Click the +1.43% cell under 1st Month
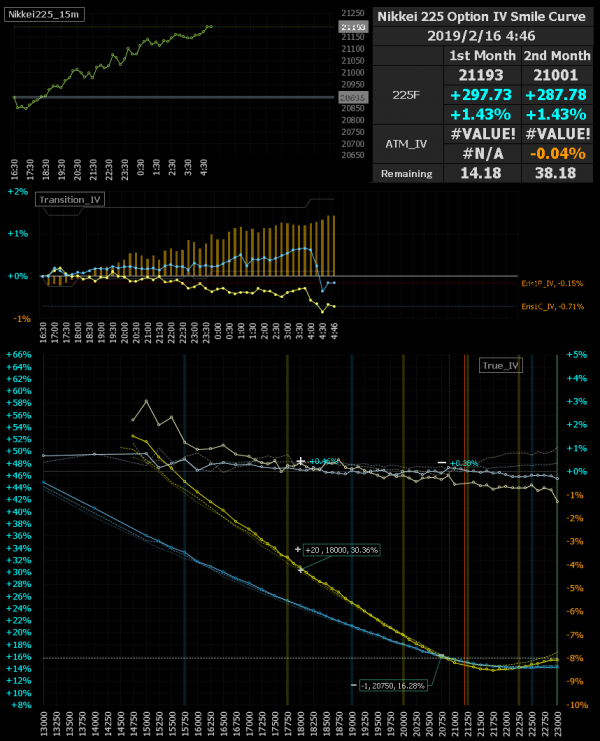The image size is (600, 741). (x=481, y=115)
